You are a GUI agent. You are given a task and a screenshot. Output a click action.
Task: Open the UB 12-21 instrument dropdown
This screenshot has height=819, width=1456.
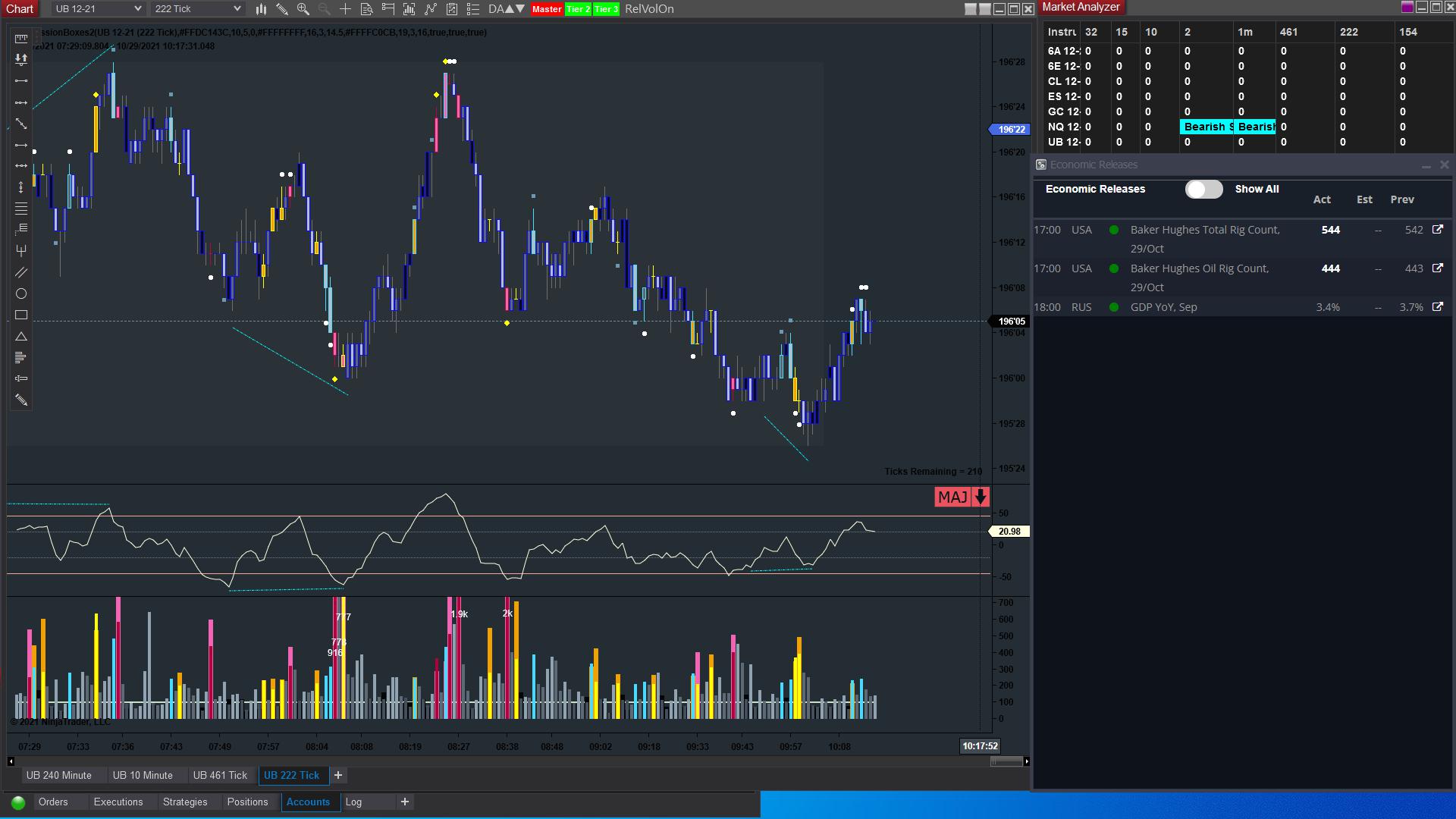click(x=98, y=9)
